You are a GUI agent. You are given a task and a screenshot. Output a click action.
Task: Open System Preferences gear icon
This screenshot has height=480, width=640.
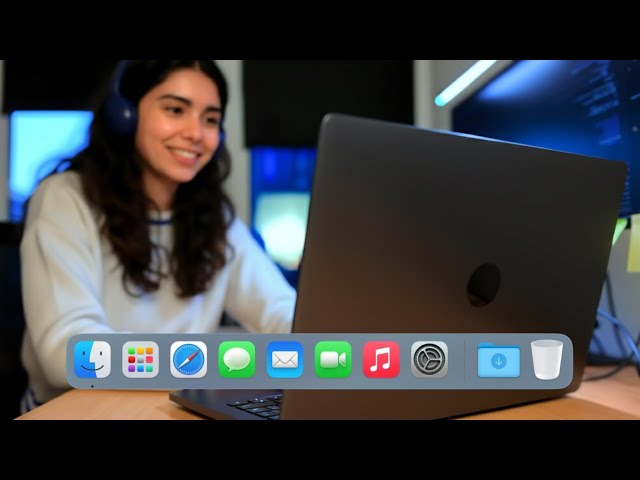[429, 360]
